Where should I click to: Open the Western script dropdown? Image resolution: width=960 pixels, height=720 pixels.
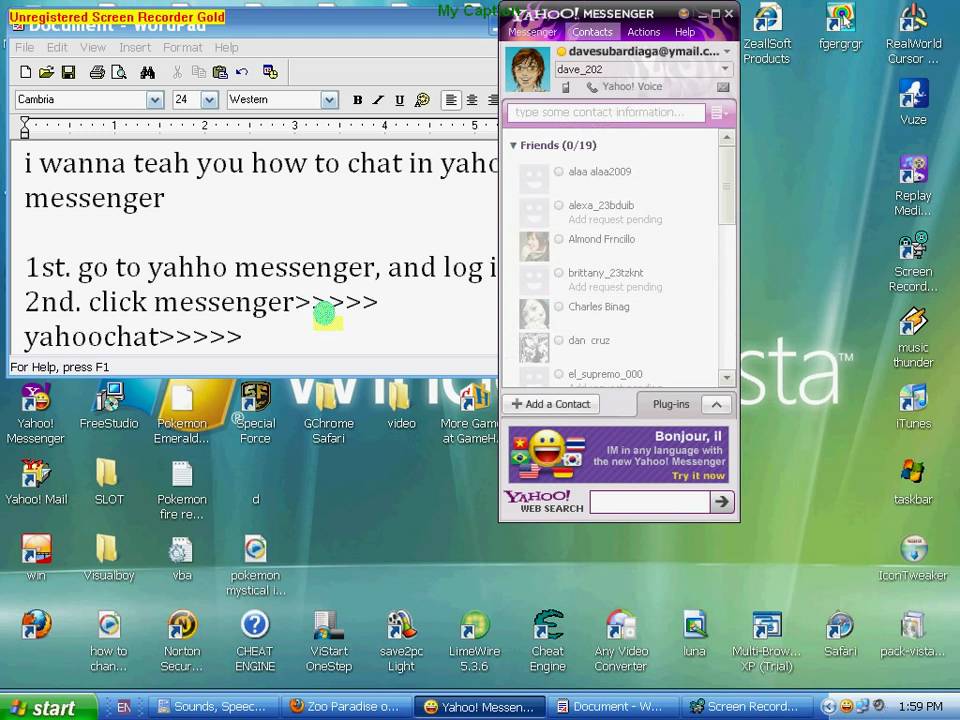329,100
